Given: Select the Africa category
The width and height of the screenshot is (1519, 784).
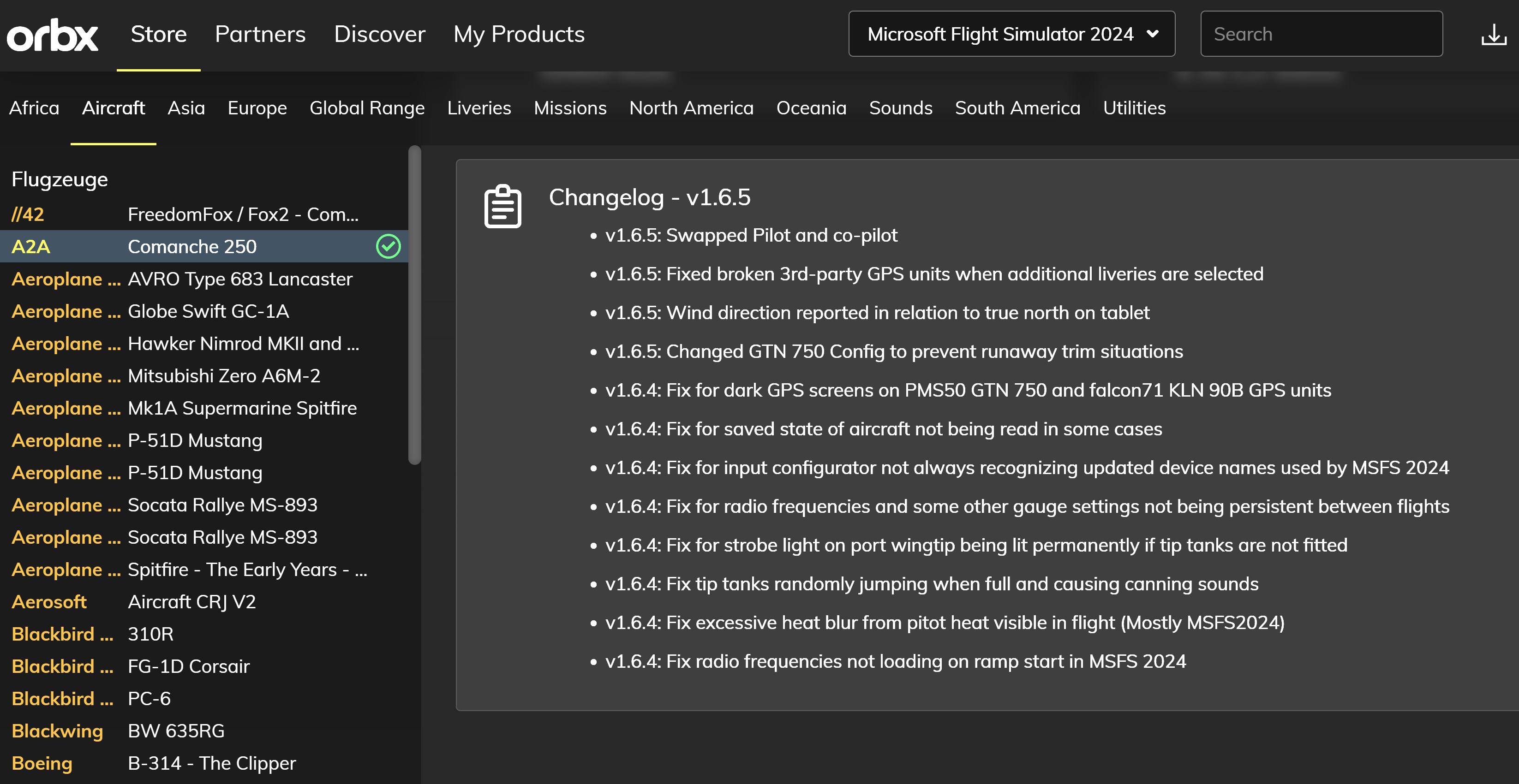Looking at the screenshot, I should [x=34, y=108].
